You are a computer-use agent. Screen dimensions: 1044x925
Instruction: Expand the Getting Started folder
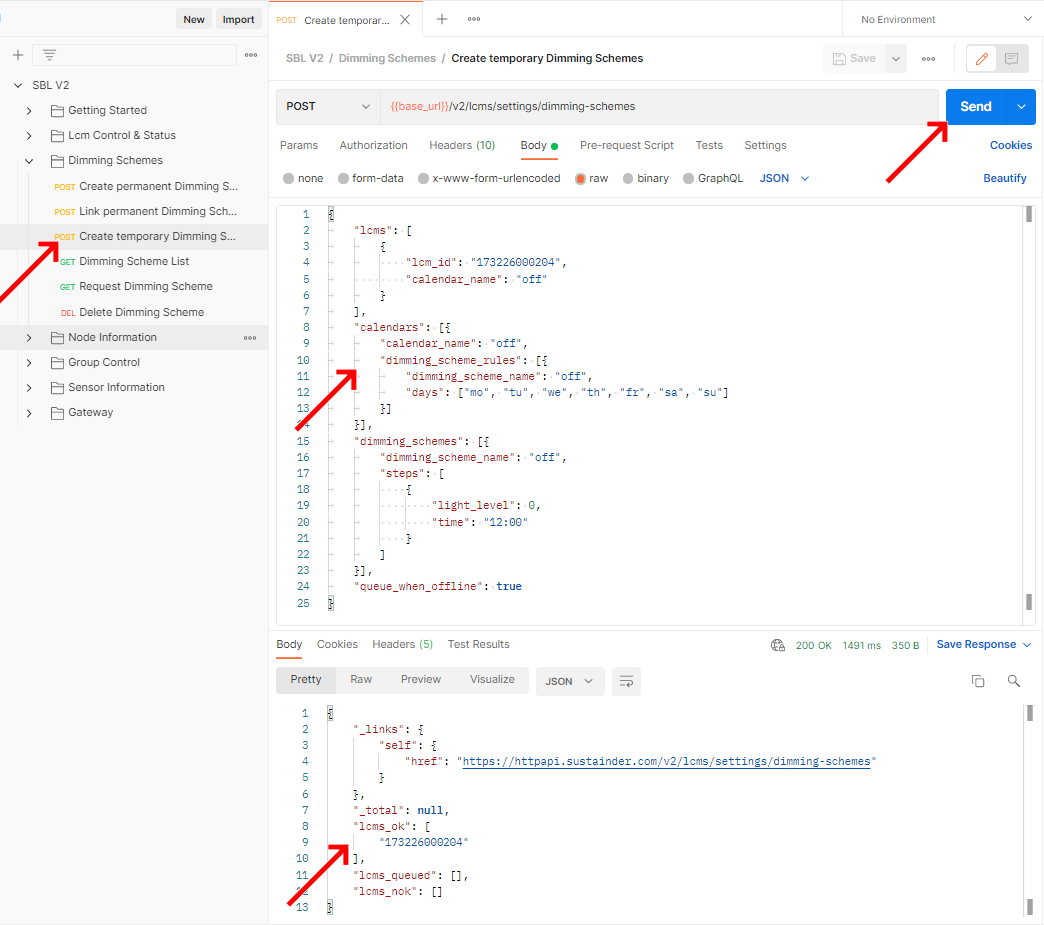(x=29, y=110)
